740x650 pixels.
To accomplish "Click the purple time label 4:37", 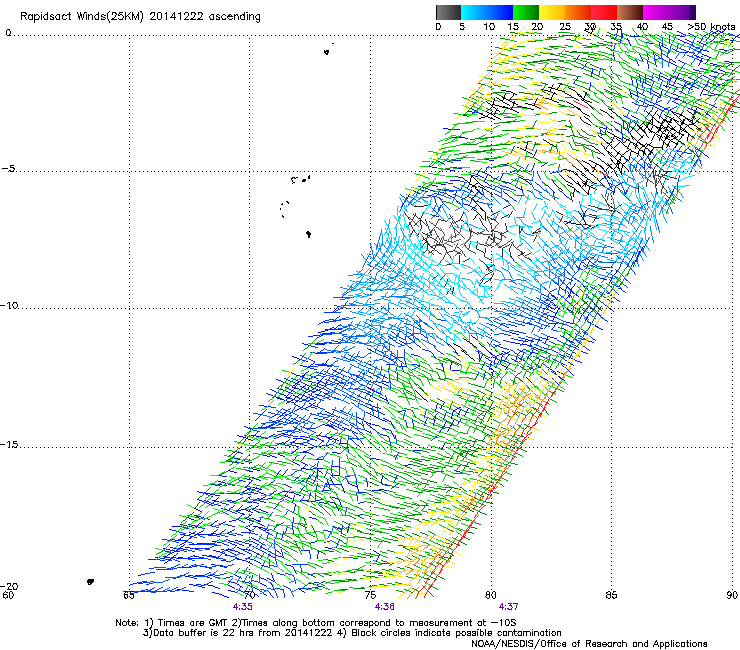I will [x=508, y=607].
